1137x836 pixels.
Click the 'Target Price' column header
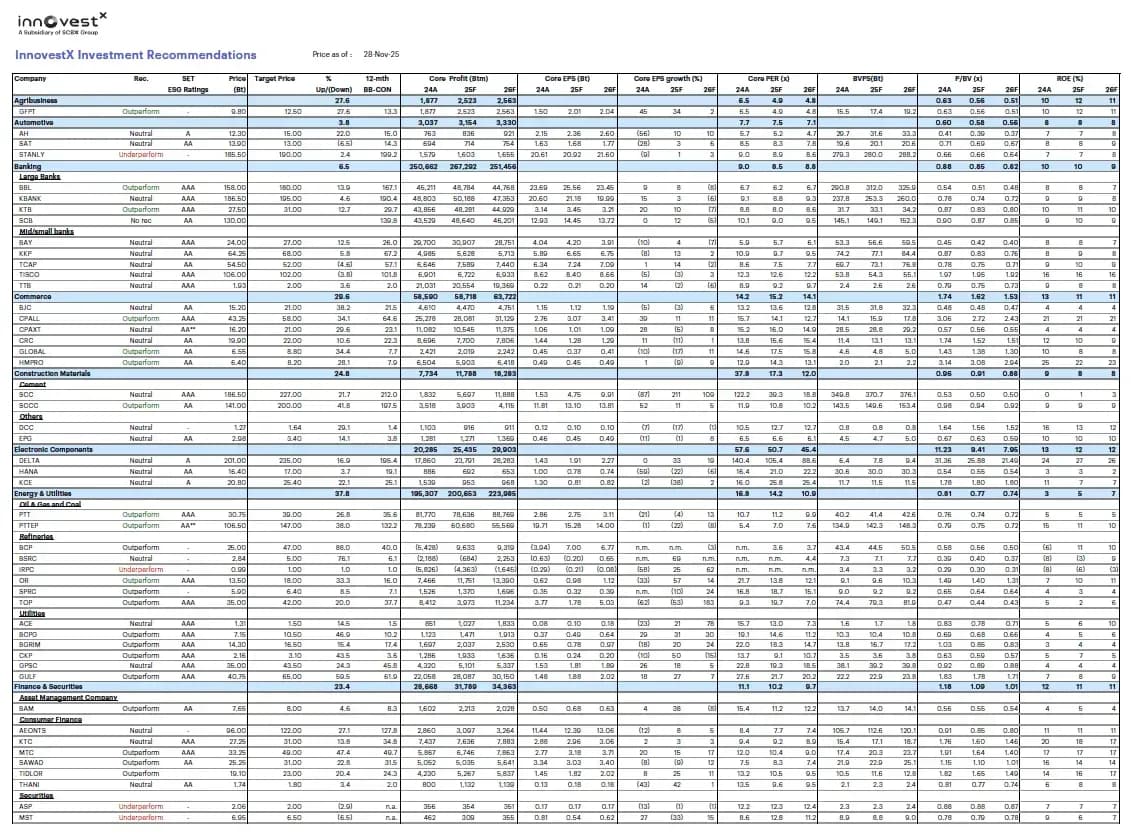pyautogui.click(x=274, y=78)
